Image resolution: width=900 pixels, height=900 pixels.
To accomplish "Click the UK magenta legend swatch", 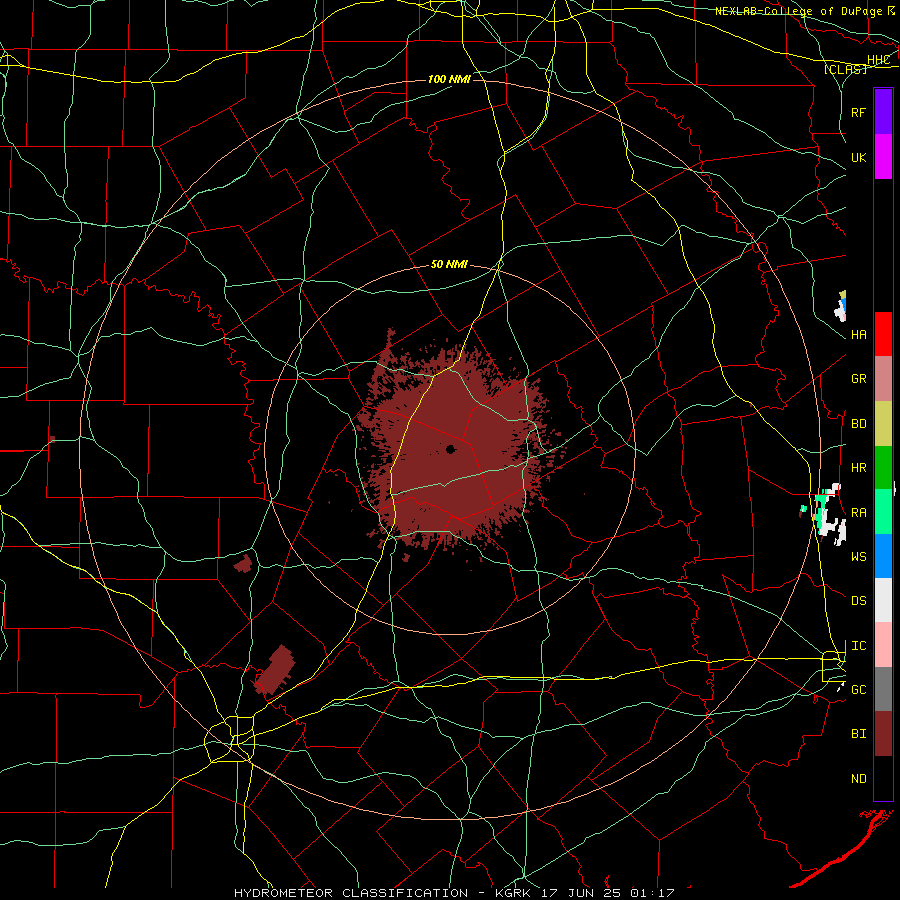I will [883, 157].
